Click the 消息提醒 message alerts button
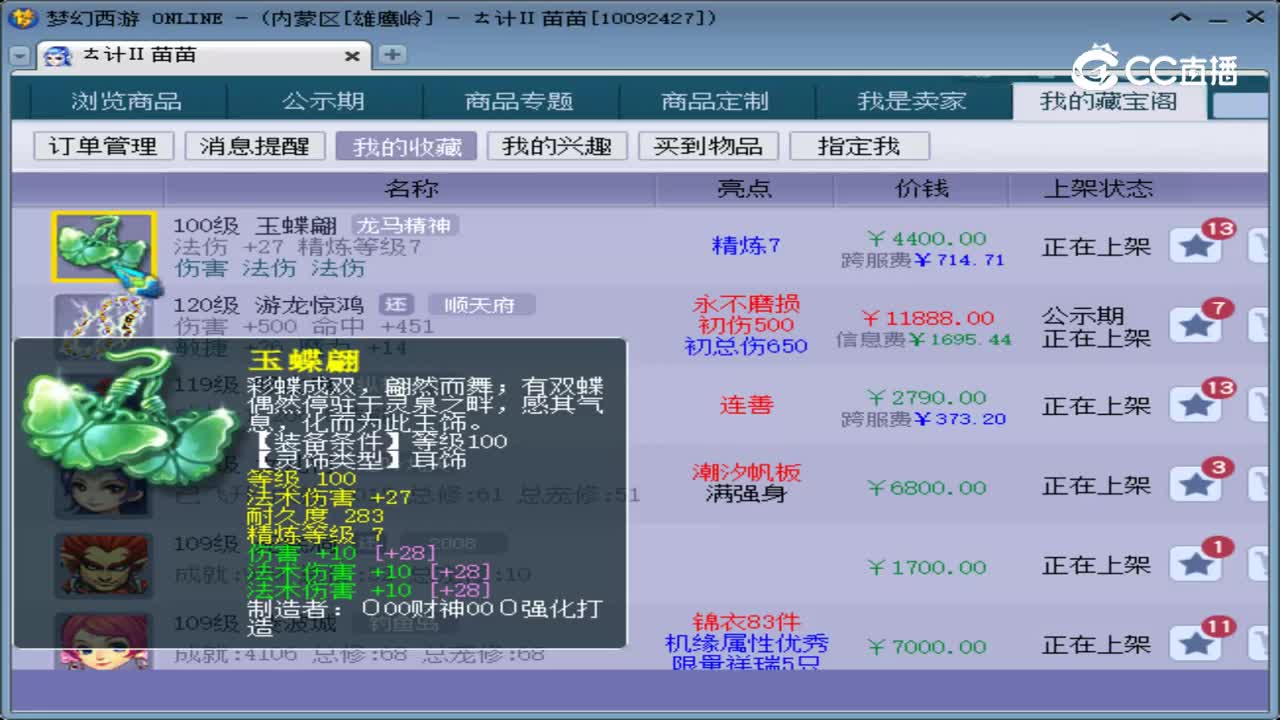 point(253,146)
